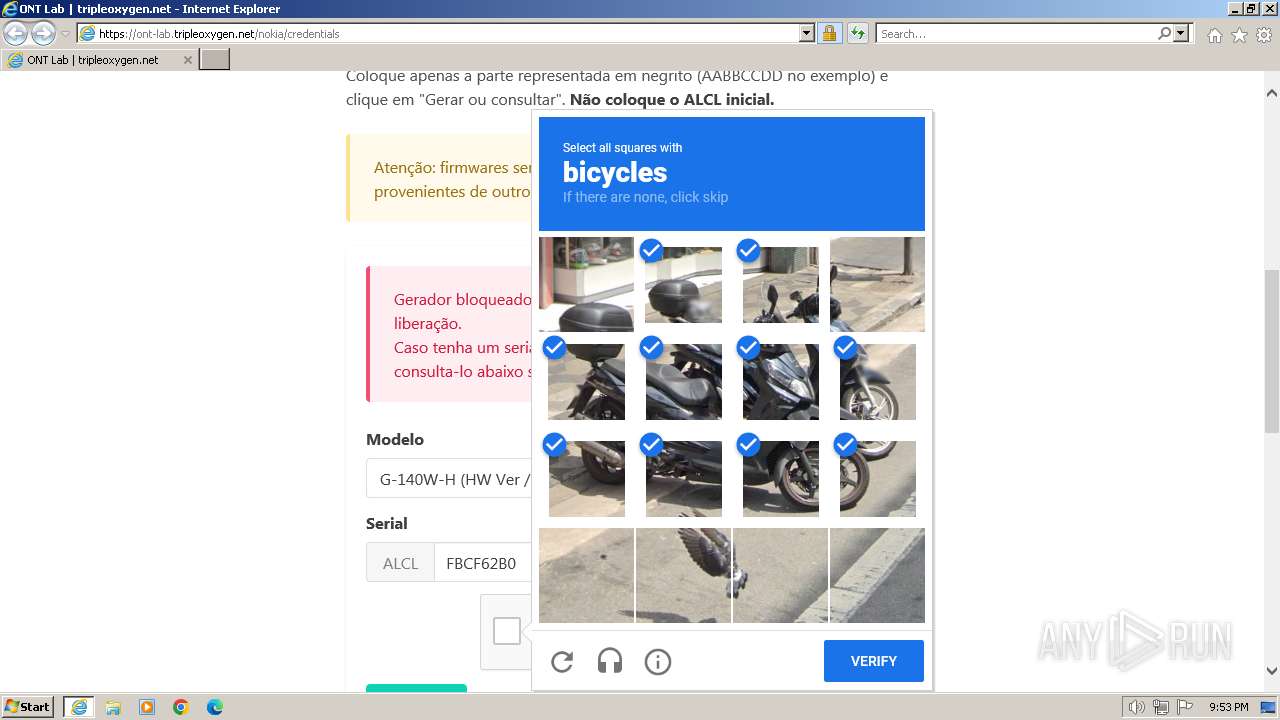1280x720 pixels.
Task: Close the ONT Lab tab
Action: click(187, 60)
